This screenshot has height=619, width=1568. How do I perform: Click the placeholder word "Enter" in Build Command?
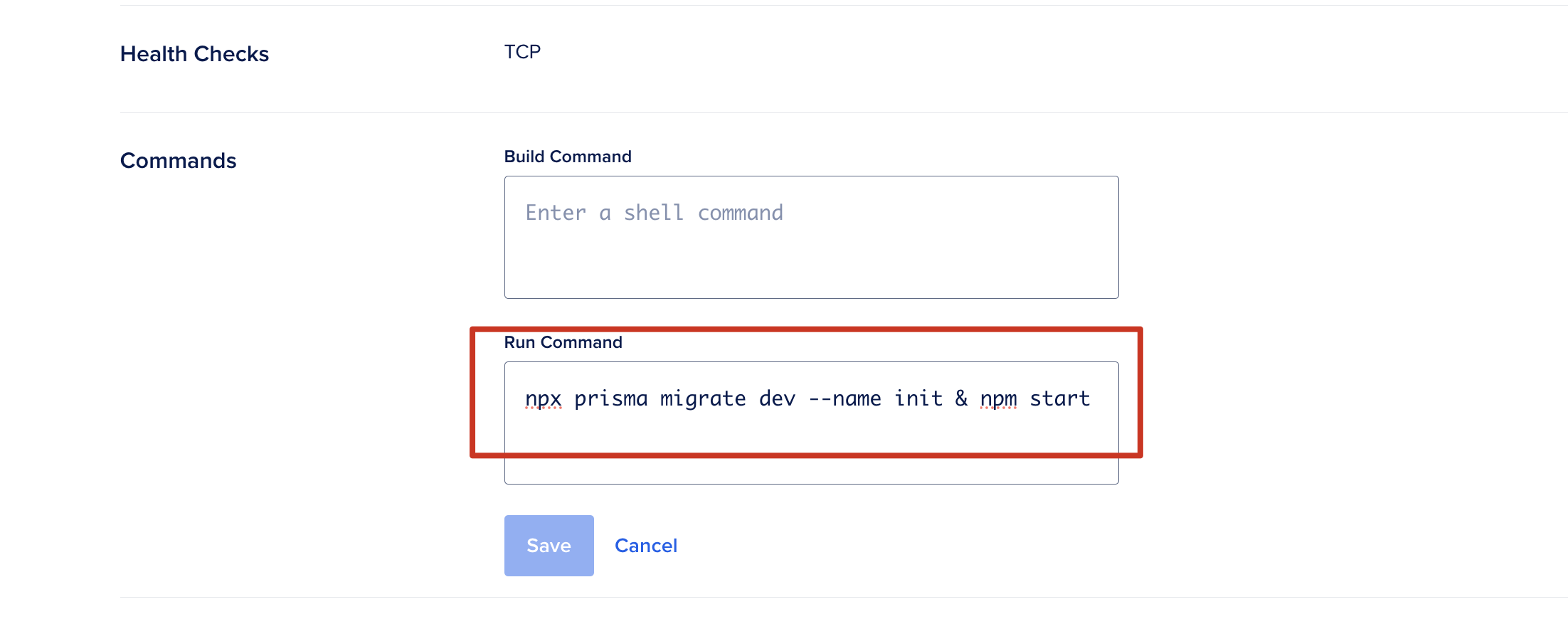[556, 213]
